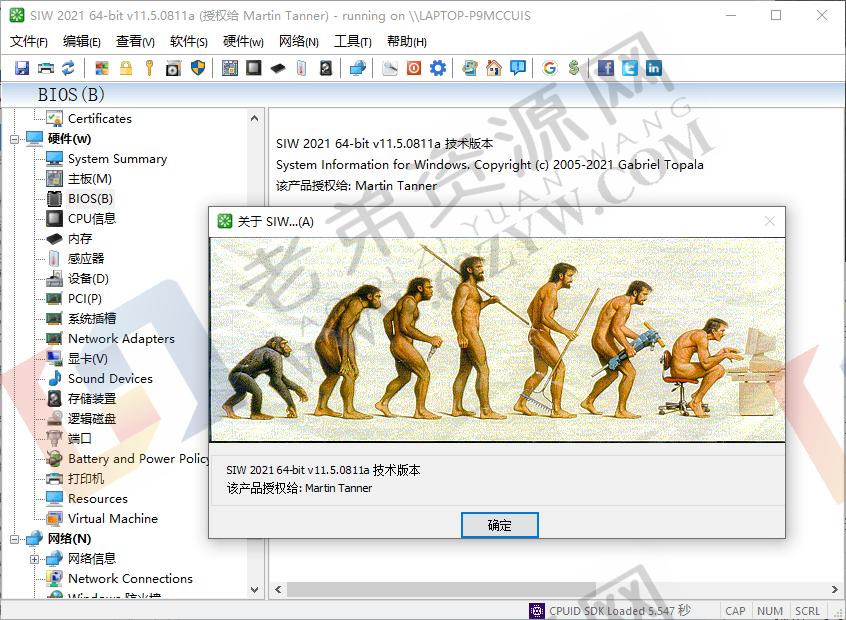Click the yellow key toolbar icon
This screenshot has height=620, width=846.
tap(149, 68)
